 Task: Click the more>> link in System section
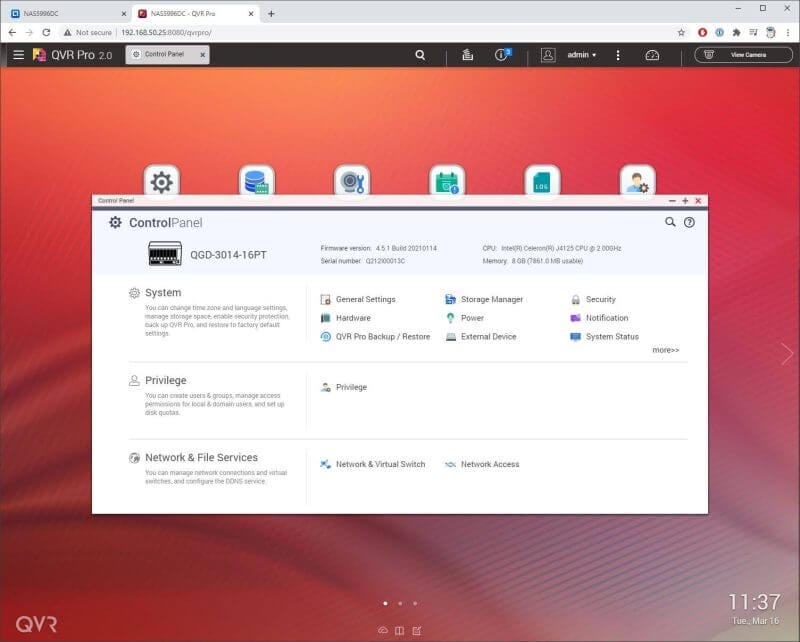click(665, 350)
